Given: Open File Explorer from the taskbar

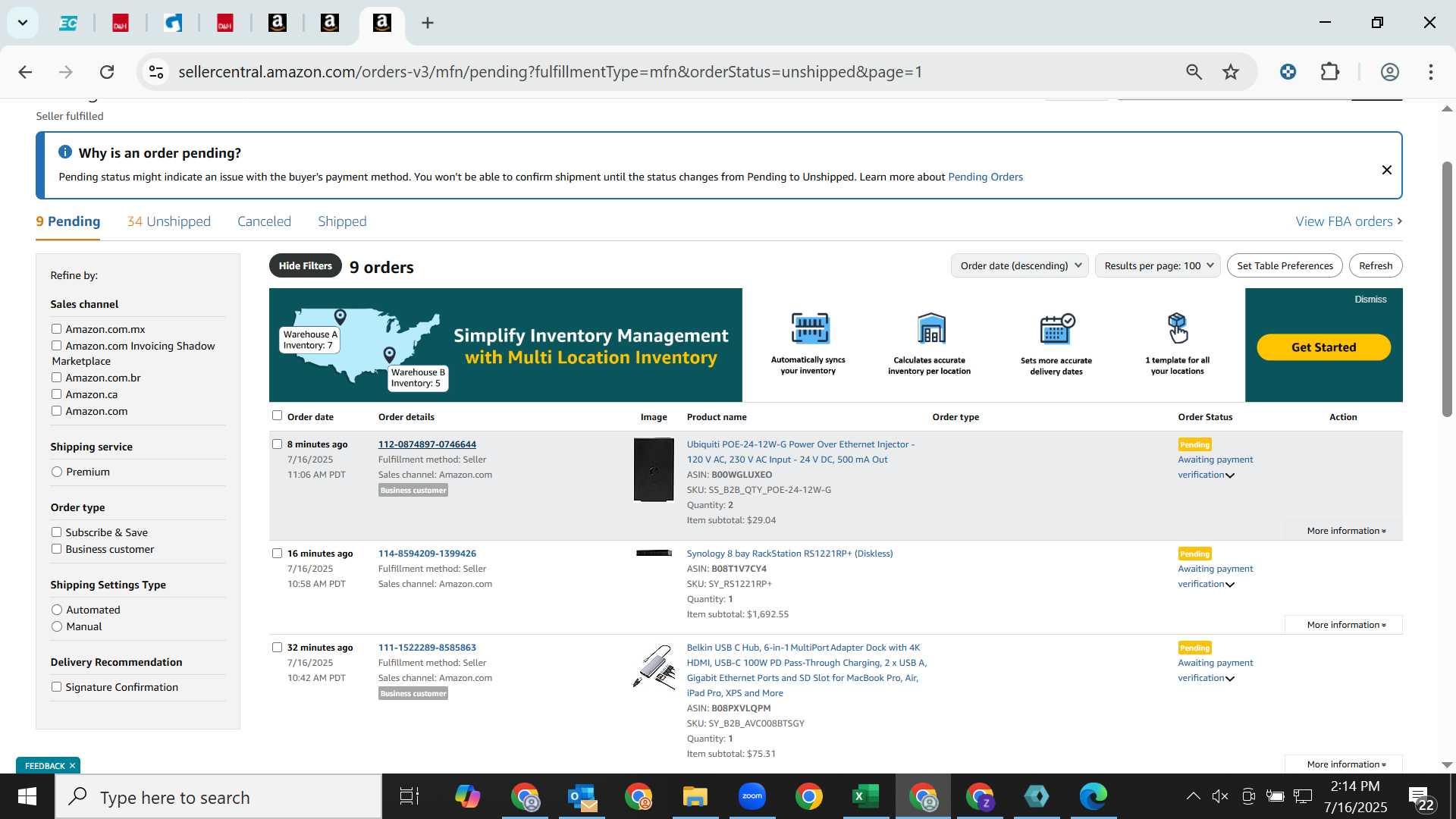Looking at the screenshot, I should click(x=695, y=797).
